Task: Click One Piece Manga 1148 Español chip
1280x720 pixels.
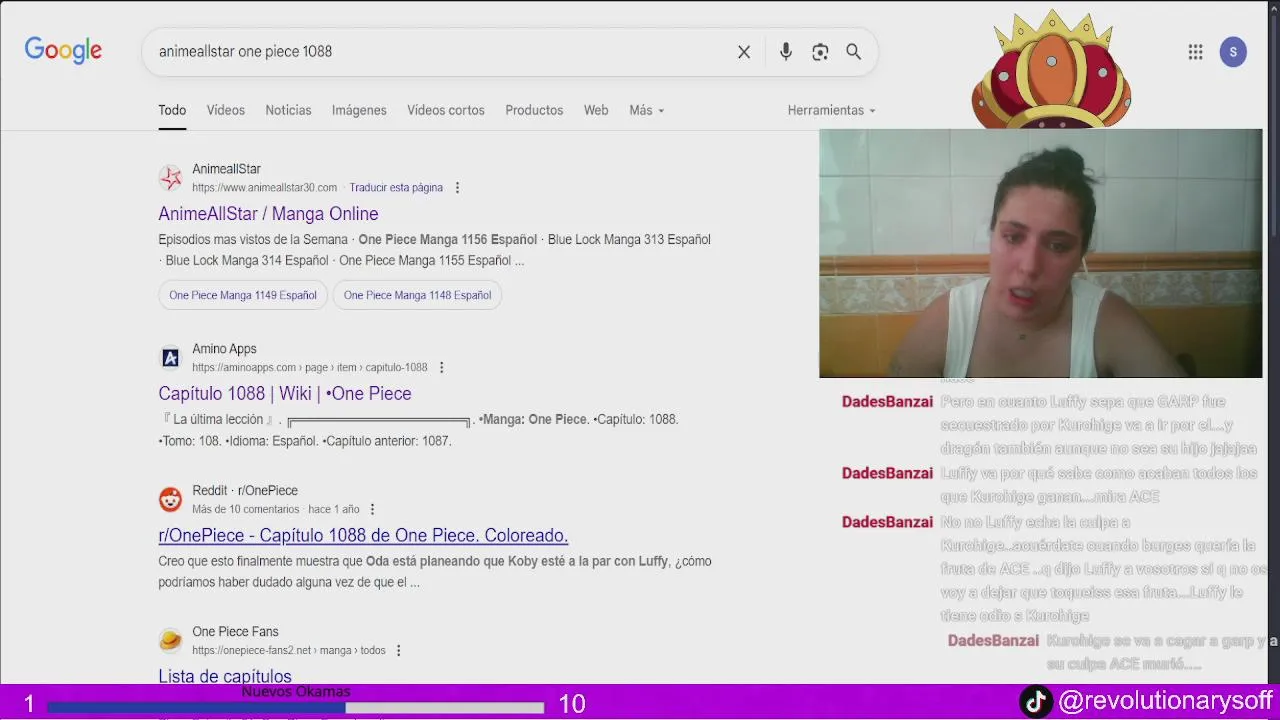Action: point(418,295)
